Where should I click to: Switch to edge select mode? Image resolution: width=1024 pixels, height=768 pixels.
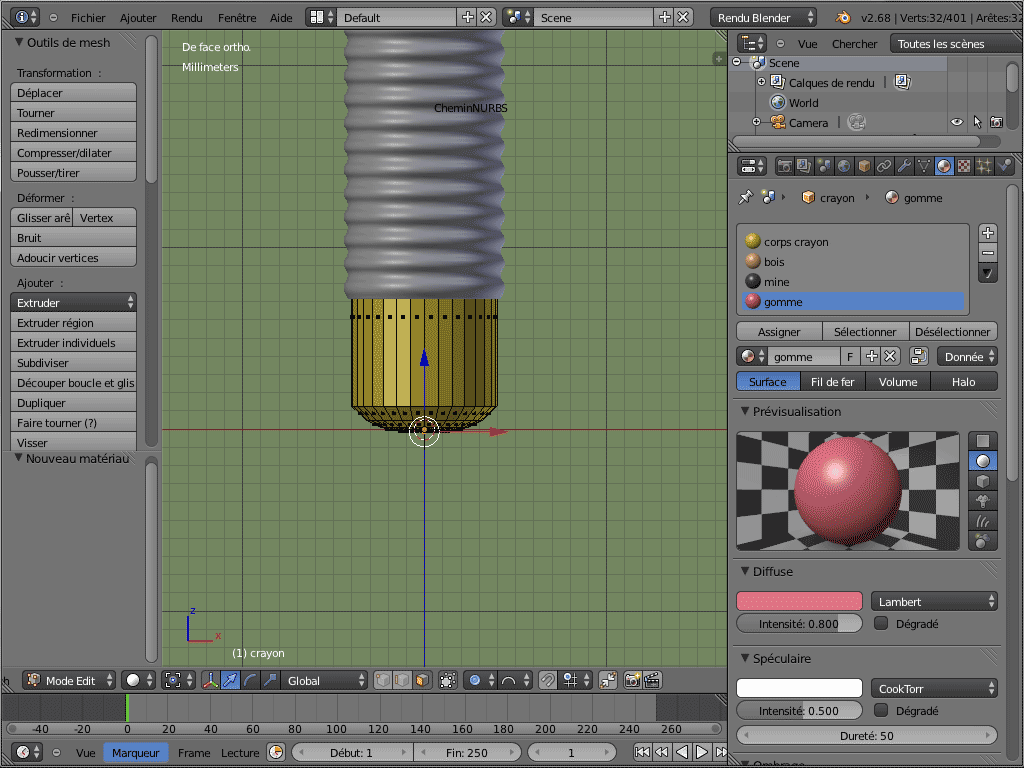(402, 680)
